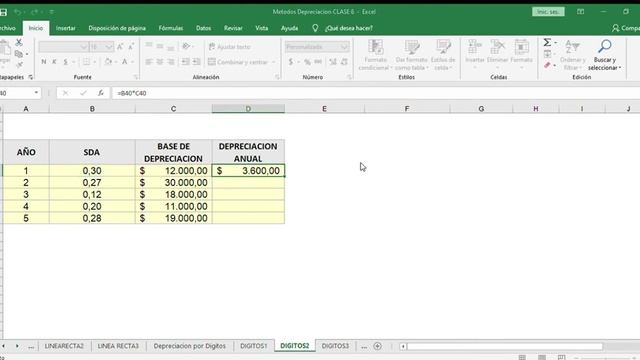Open the Name Box dropdown arrow
The height and width of the screenshot is (360, 640).
point(36,93)
